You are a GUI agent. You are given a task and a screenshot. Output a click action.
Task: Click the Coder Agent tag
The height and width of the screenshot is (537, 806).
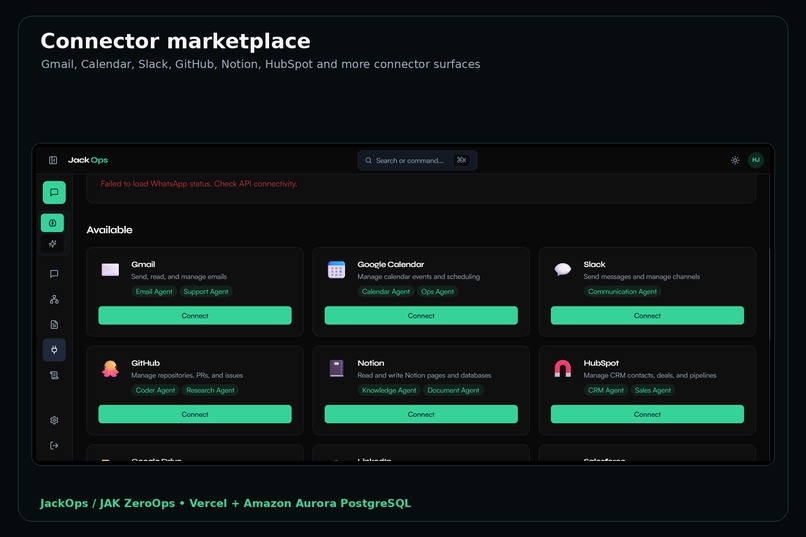click(x=155, y=390)
